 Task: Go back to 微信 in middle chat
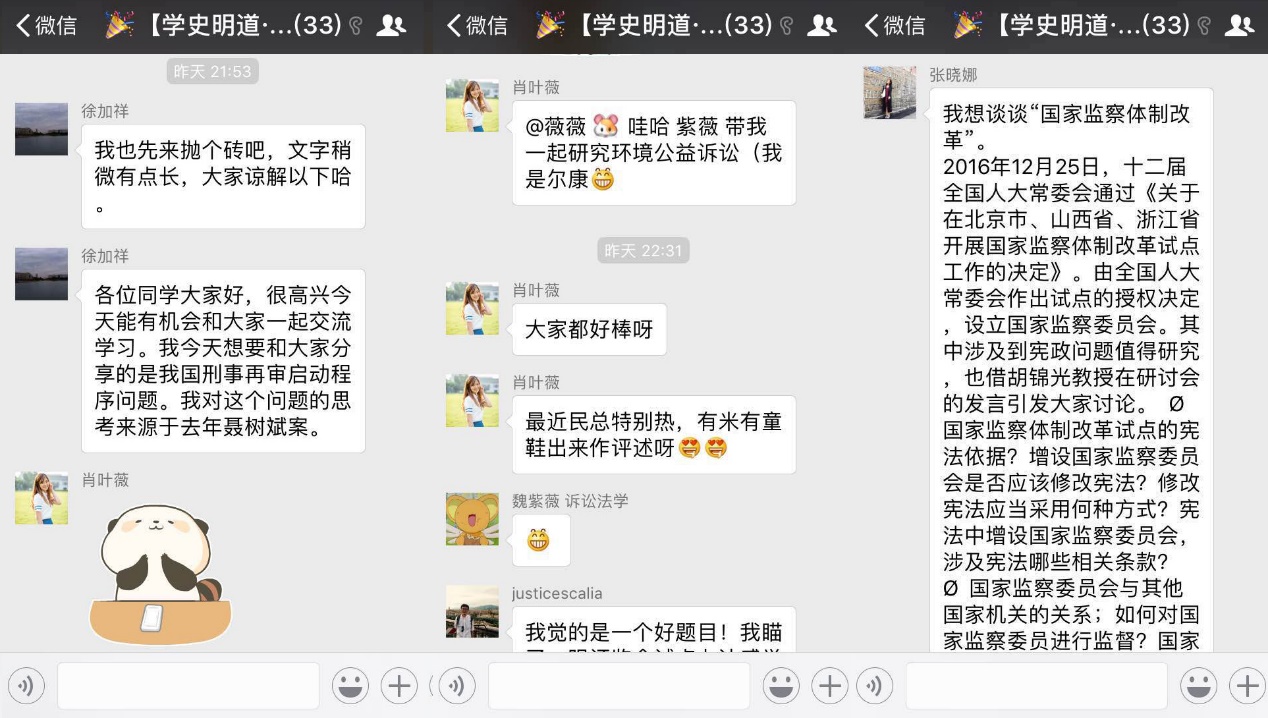coord(477,26)
